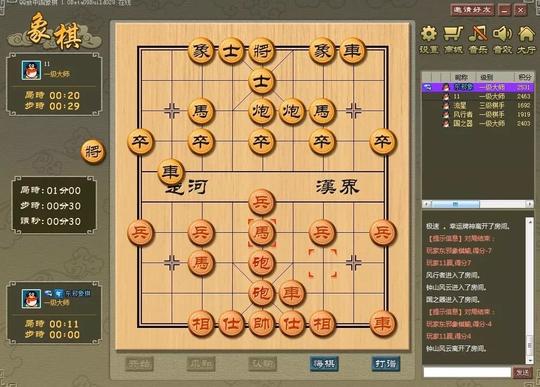The height and width of the screenshot is (387, 540).
Task: Select the advanced red 兵 at the river
Action: click(x=261, y=202)
